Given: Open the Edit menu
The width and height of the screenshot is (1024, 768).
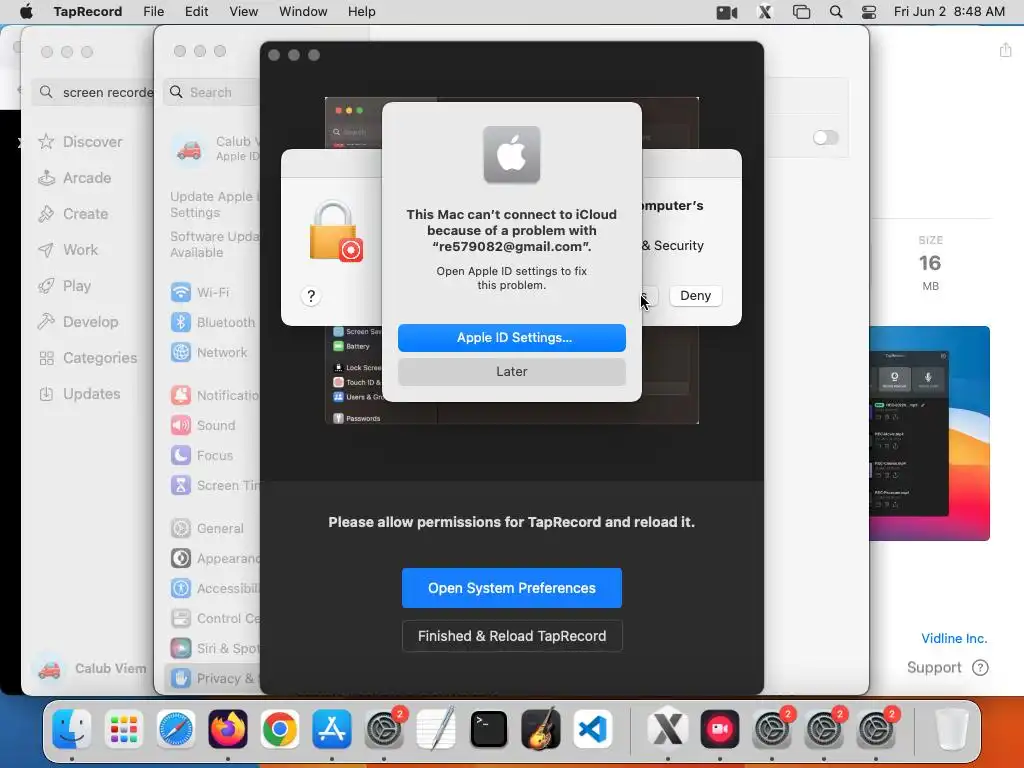Looking at the screenshot, I should click(197, 12).
